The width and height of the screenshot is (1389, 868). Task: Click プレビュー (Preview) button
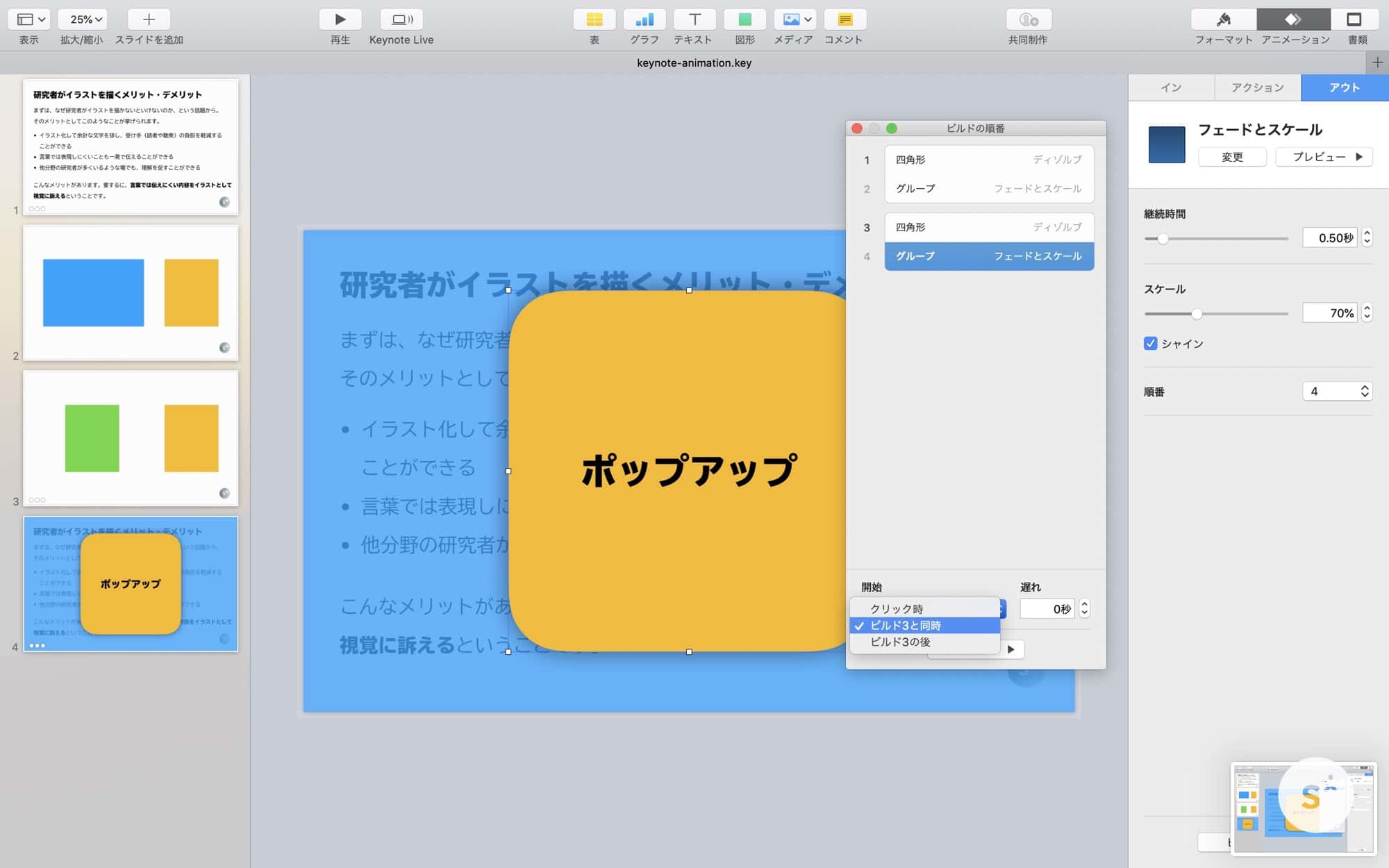coord(1324,156)
